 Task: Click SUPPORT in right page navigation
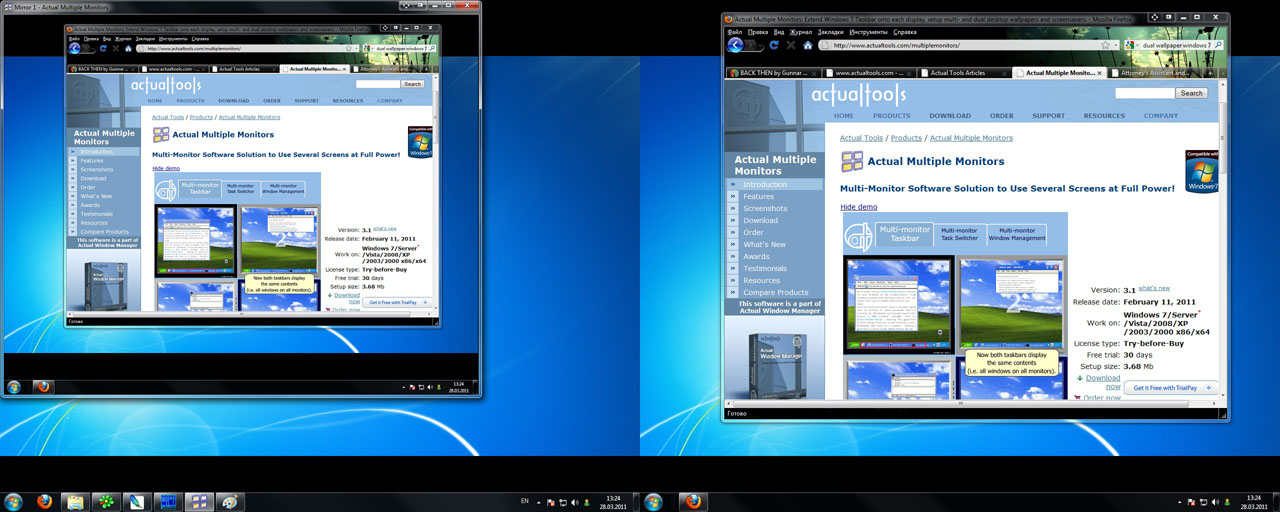[1048, 116]
